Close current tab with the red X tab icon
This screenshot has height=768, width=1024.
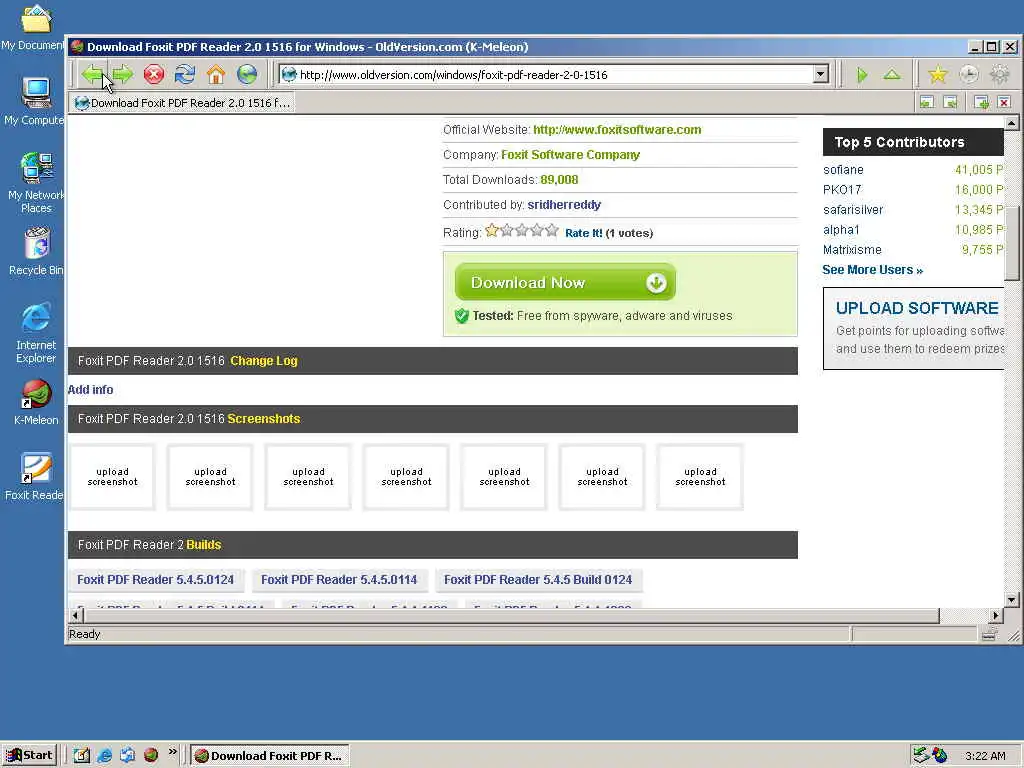click(x=1004, y=102)
